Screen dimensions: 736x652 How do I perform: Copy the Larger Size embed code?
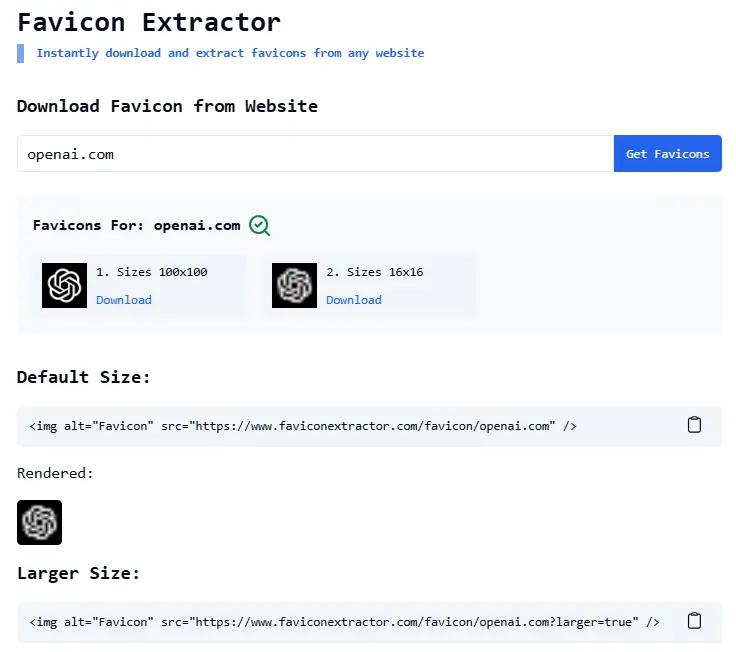[x=694, y=621]
